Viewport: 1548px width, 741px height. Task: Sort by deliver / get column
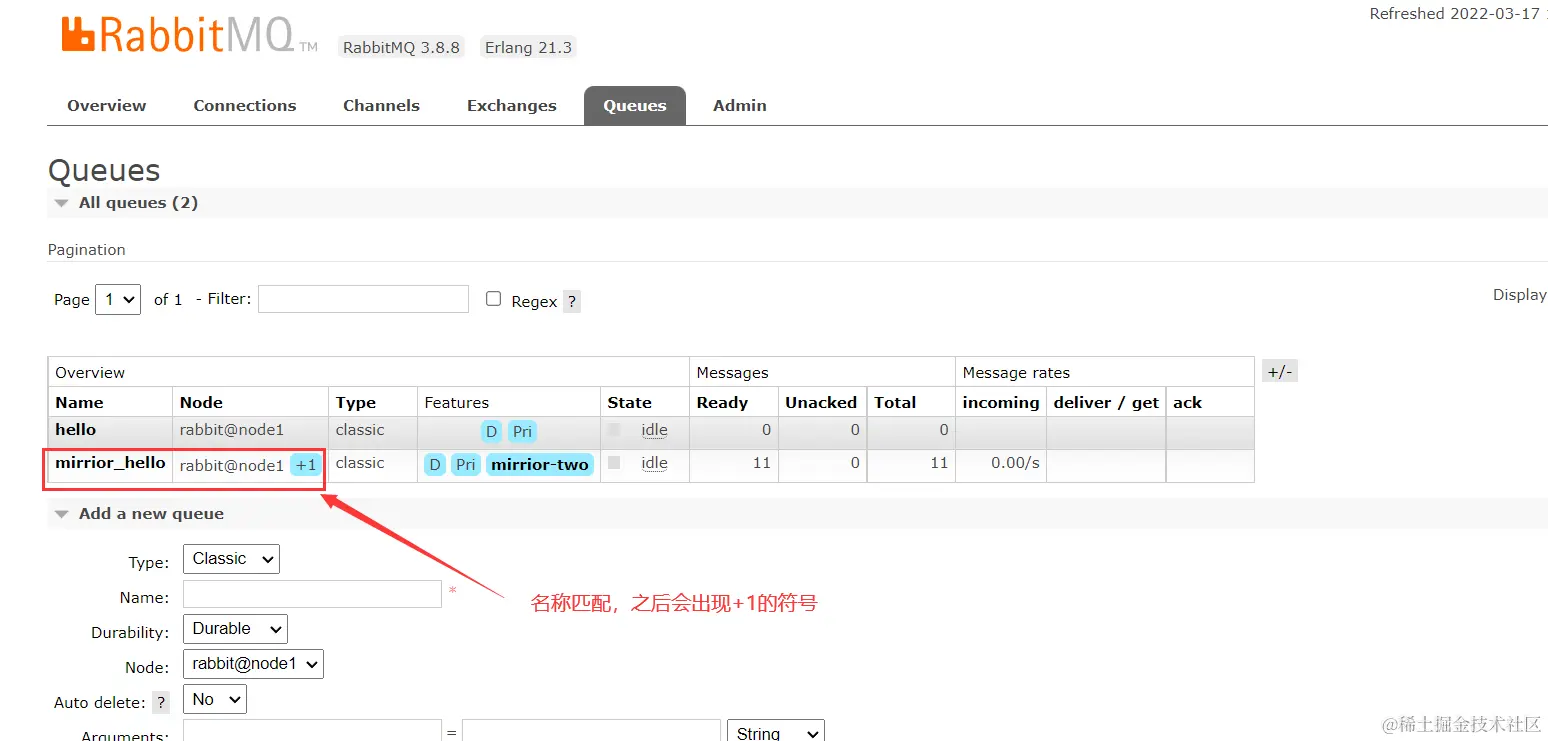point(1106,402)
